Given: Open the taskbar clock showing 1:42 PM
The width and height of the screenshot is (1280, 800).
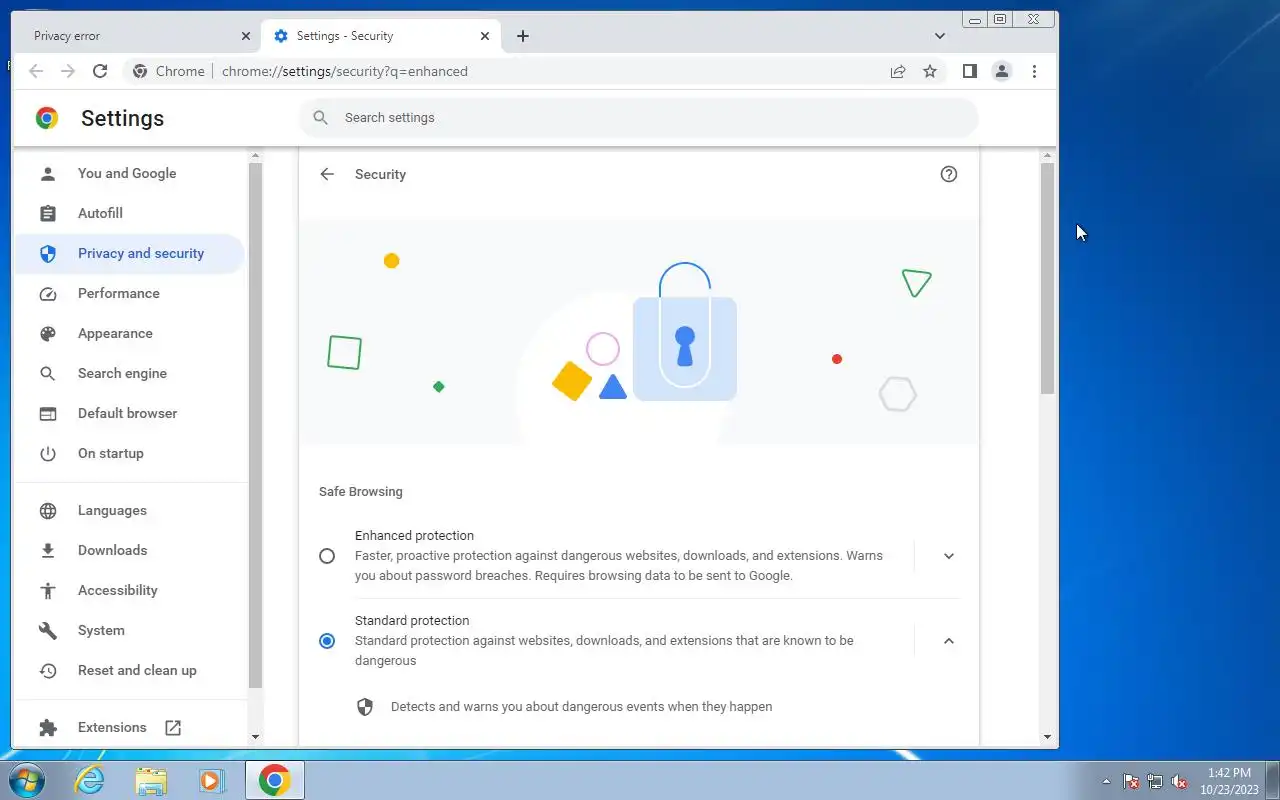Looking at the screenshot, I should tap(1229, 781).
